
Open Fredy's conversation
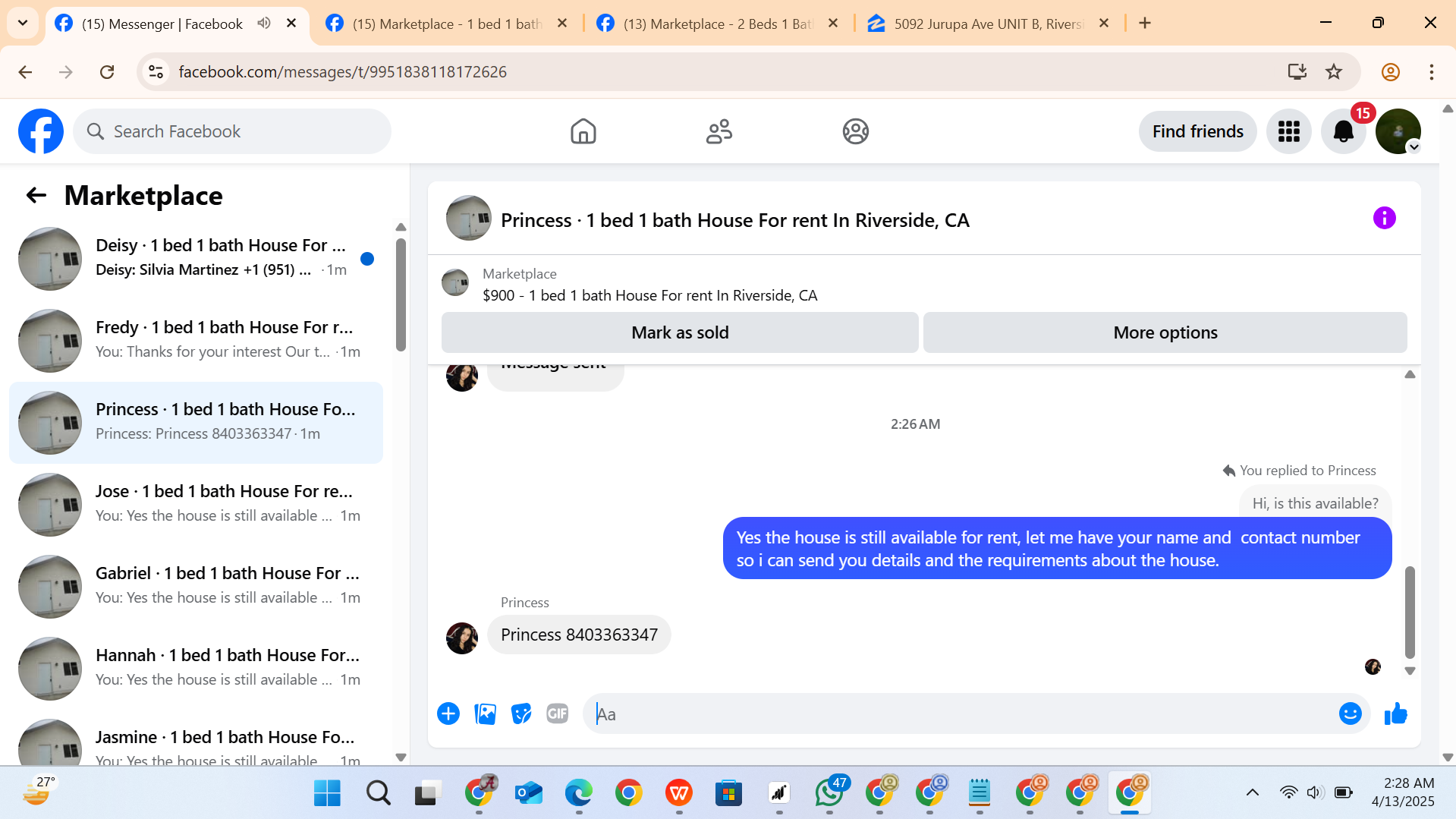coord(196,341)
